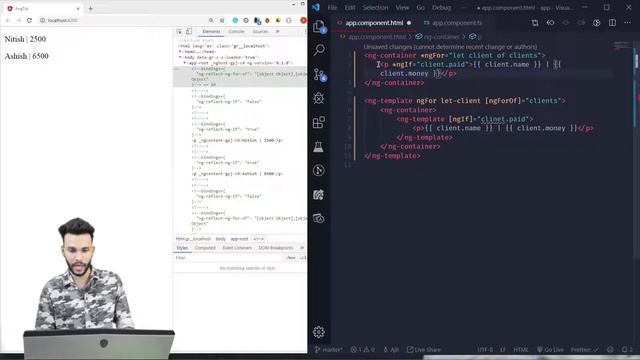
Task: Open the Manage gear icon in VS Code
Action: pyautogui.click(x=319, y=332)
